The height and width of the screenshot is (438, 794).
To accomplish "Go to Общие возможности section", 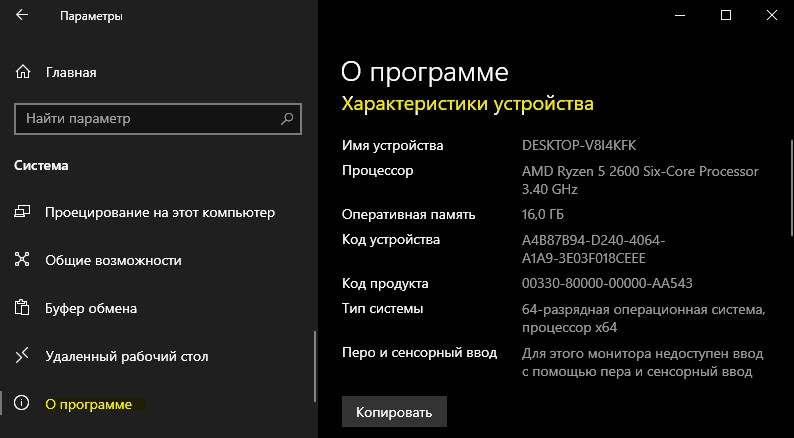I will pyautogui.click(x=113, y=260).
